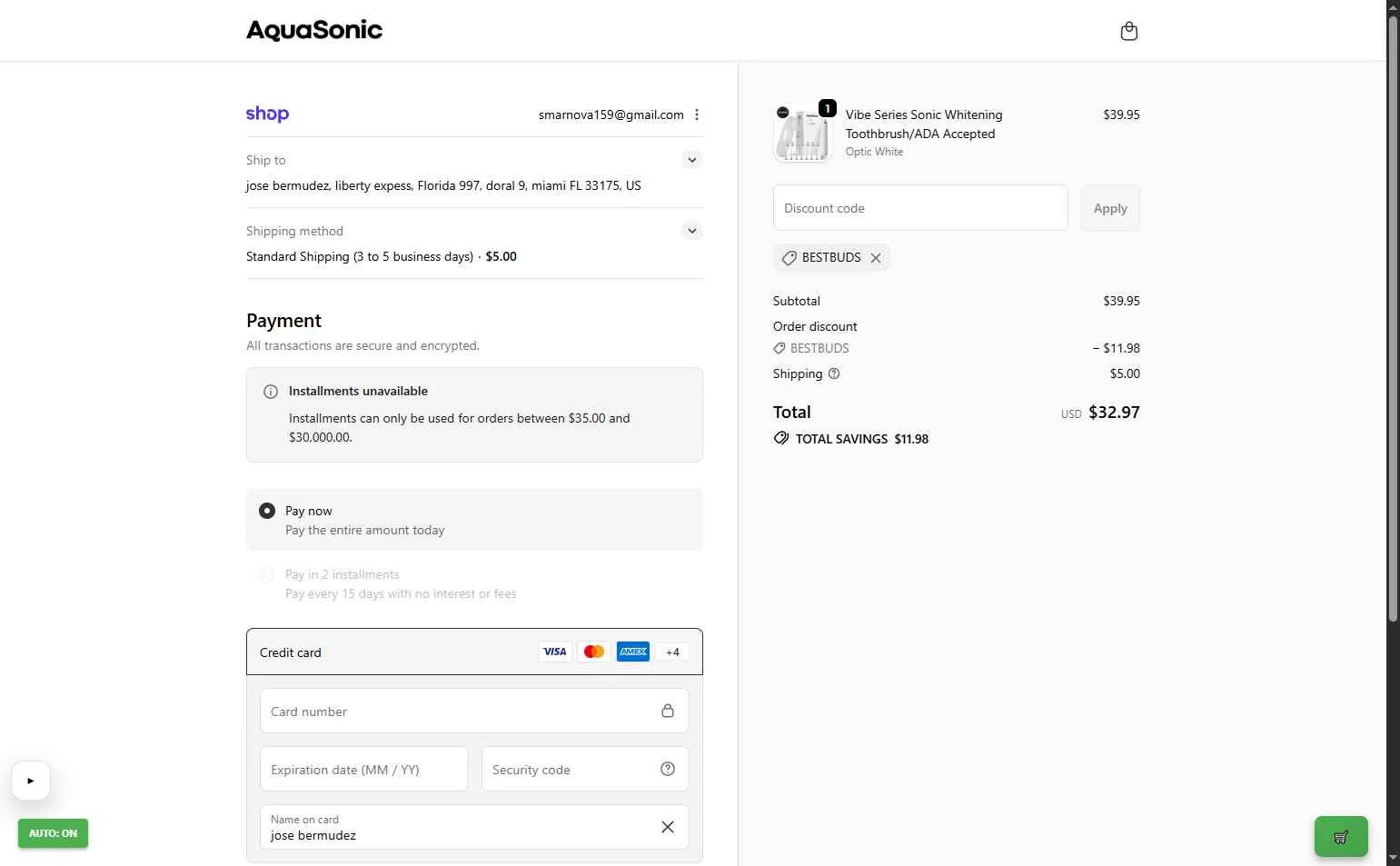Open the shopping bag icon in header
This screenshot has height=866, width=1400.
[1128, 31]
